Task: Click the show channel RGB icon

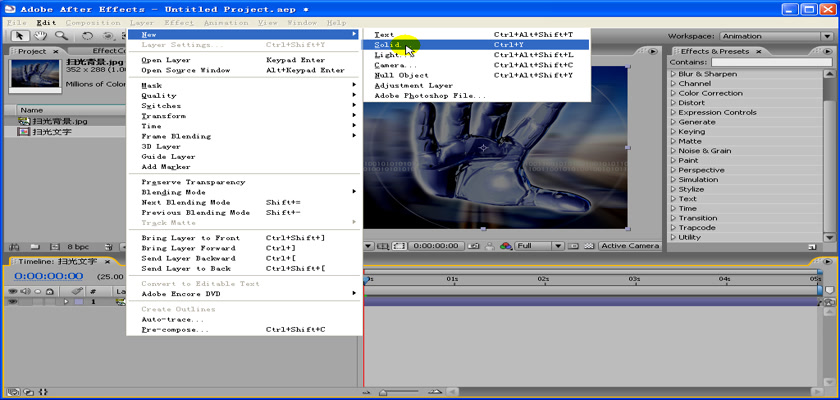Action: tap(506, 246)
